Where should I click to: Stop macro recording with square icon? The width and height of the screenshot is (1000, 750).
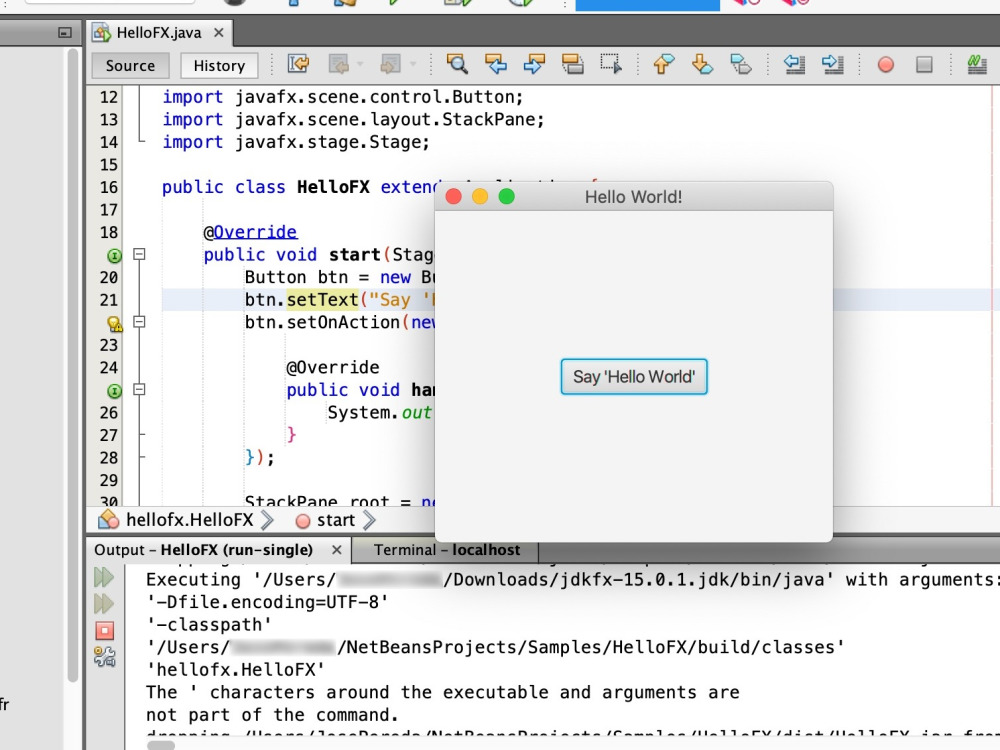tap(924, 64)
